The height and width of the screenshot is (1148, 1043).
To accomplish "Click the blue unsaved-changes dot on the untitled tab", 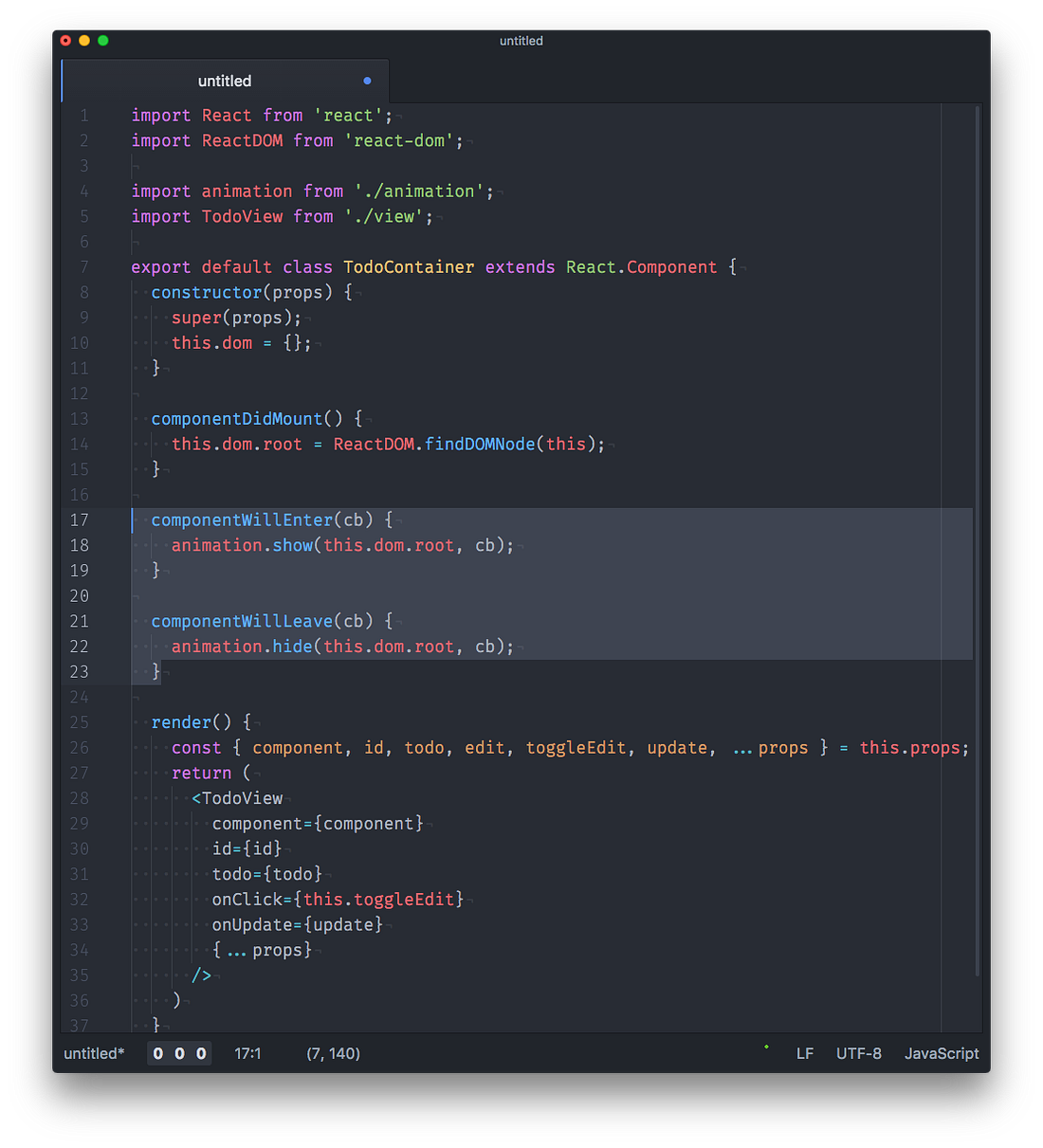I will coord(367,81).
